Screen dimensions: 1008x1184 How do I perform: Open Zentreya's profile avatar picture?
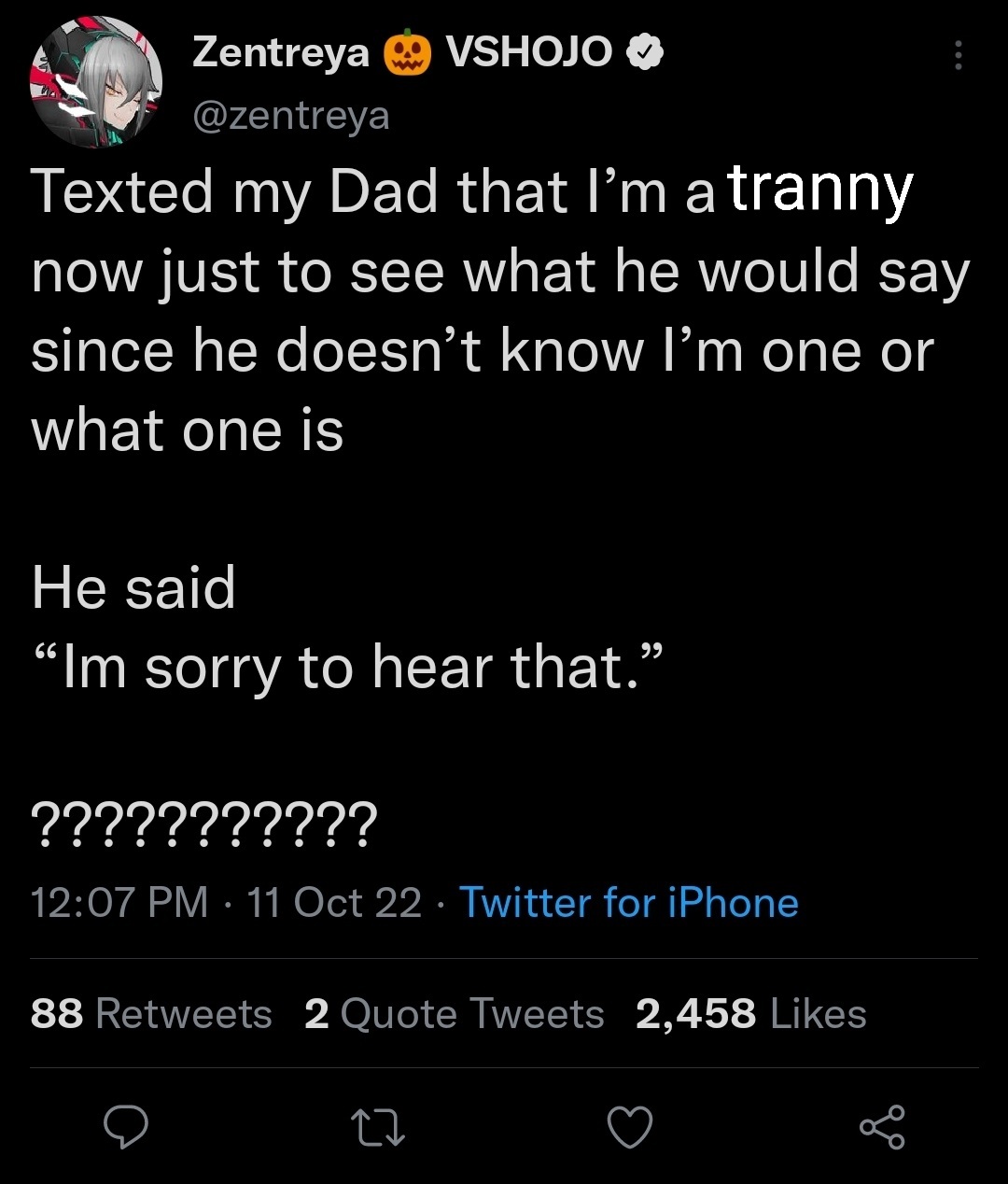pos(96,83)
